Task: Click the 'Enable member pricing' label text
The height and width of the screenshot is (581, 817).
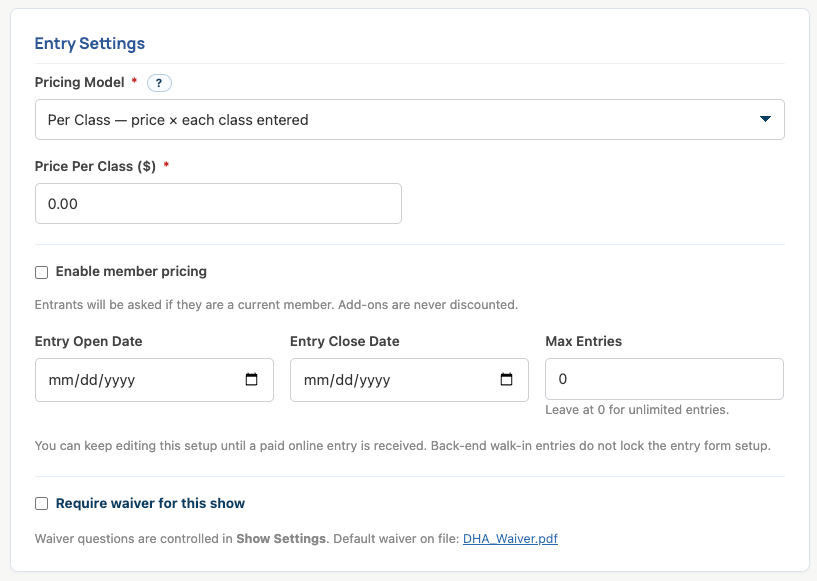Action: click(131, 271)
